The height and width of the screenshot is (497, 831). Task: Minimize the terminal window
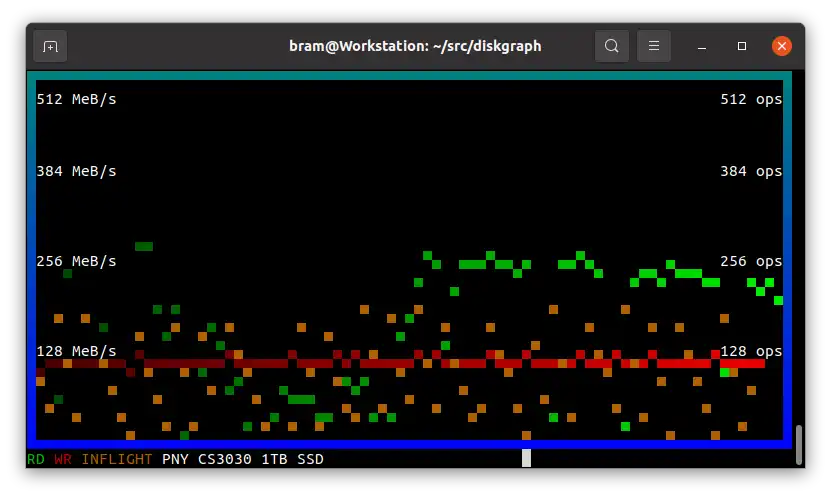(x=702, y=47)
